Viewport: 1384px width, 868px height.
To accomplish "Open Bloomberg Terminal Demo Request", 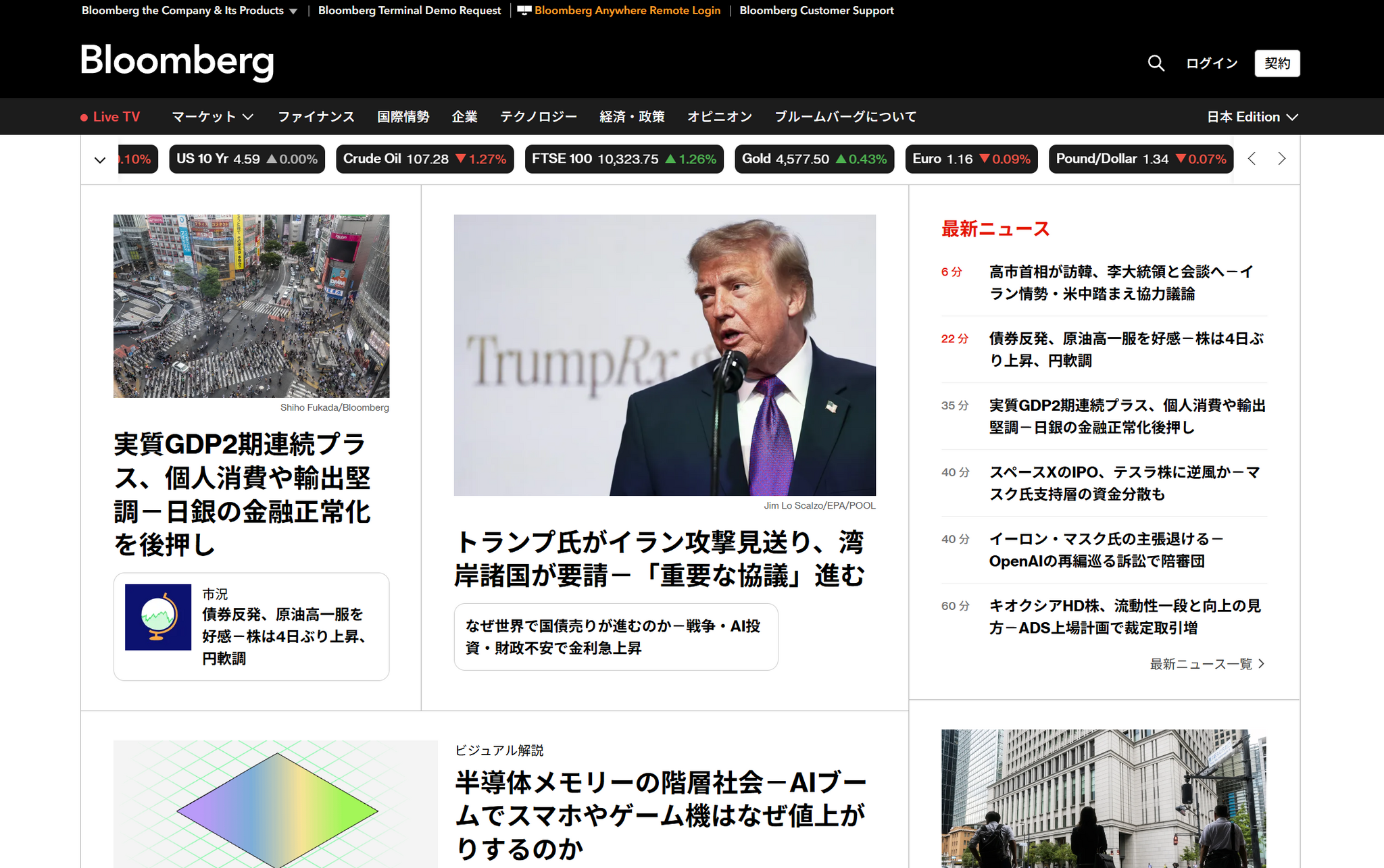I will tap(410, 10).
